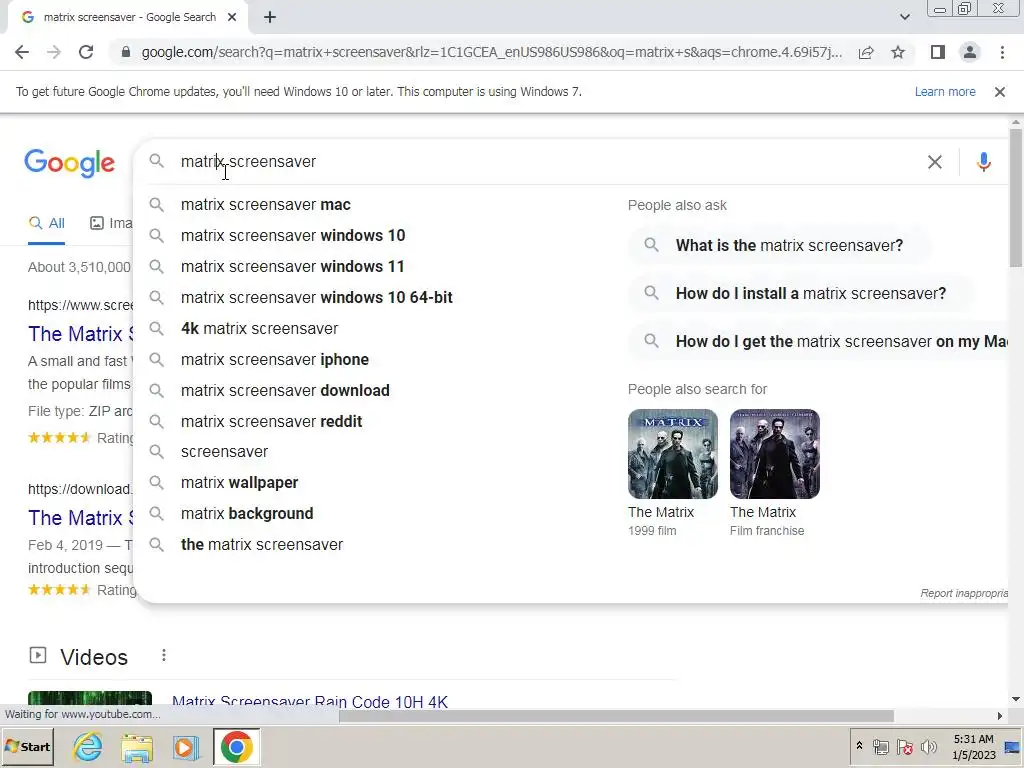
Task: Choose the matrix background suggestion
Action: [x=247, y=514]
